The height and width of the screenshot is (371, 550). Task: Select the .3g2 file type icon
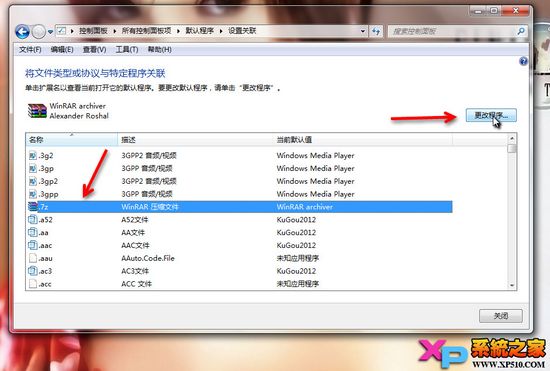(33, 155)
